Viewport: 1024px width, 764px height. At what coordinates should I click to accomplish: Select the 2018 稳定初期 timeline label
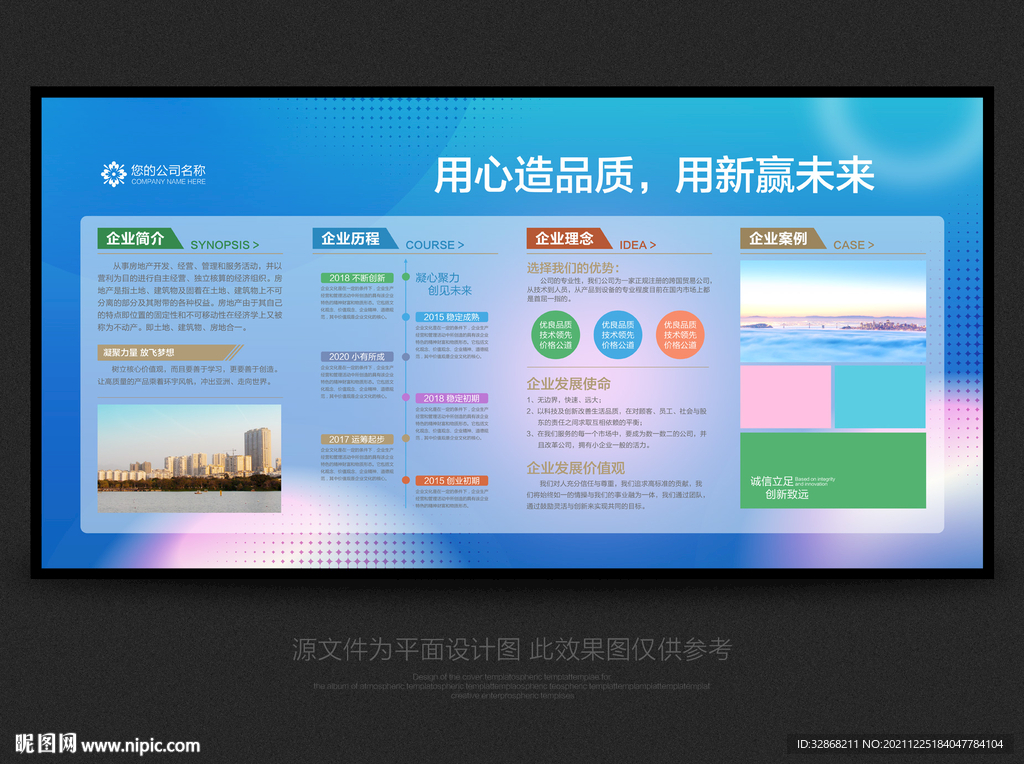point(451,398)
